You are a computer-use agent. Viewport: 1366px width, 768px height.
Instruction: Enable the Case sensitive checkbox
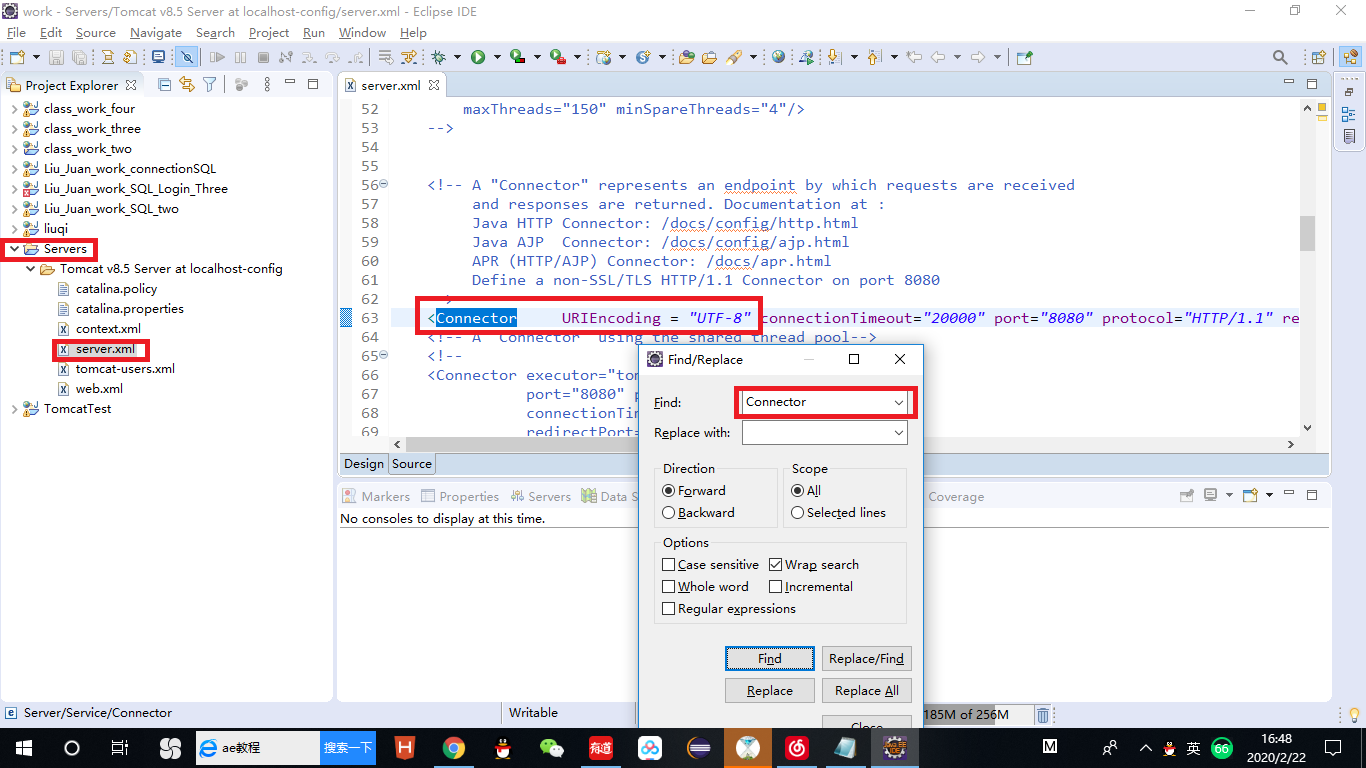pos(669,565)
